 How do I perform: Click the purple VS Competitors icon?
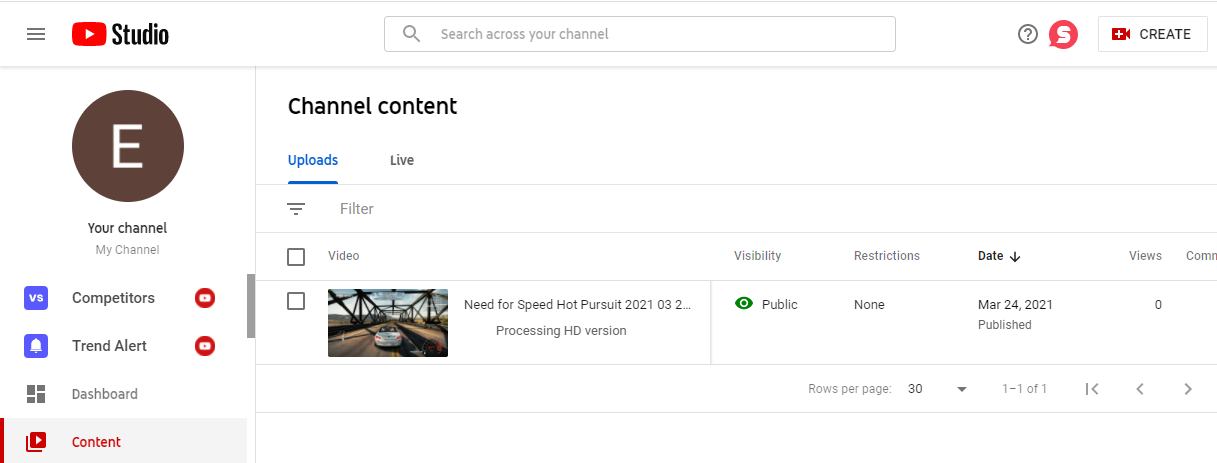click(x=36, y=298)
